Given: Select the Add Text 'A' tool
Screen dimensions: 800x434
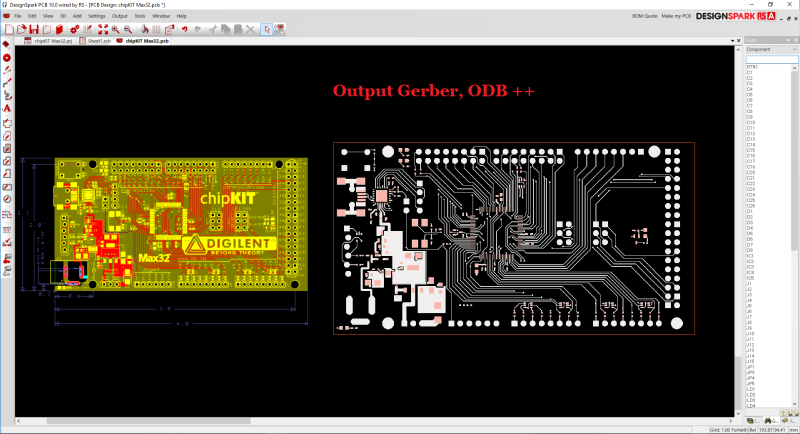Looking at the screenshot, I should coord(7,108).
